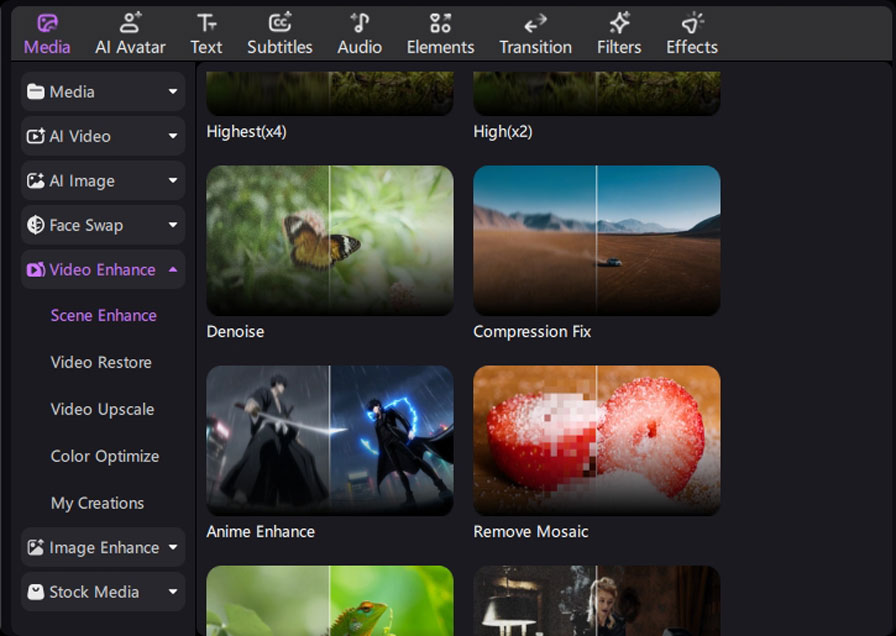Expand the Stock Media dropdown arrow

pos(173,592)
